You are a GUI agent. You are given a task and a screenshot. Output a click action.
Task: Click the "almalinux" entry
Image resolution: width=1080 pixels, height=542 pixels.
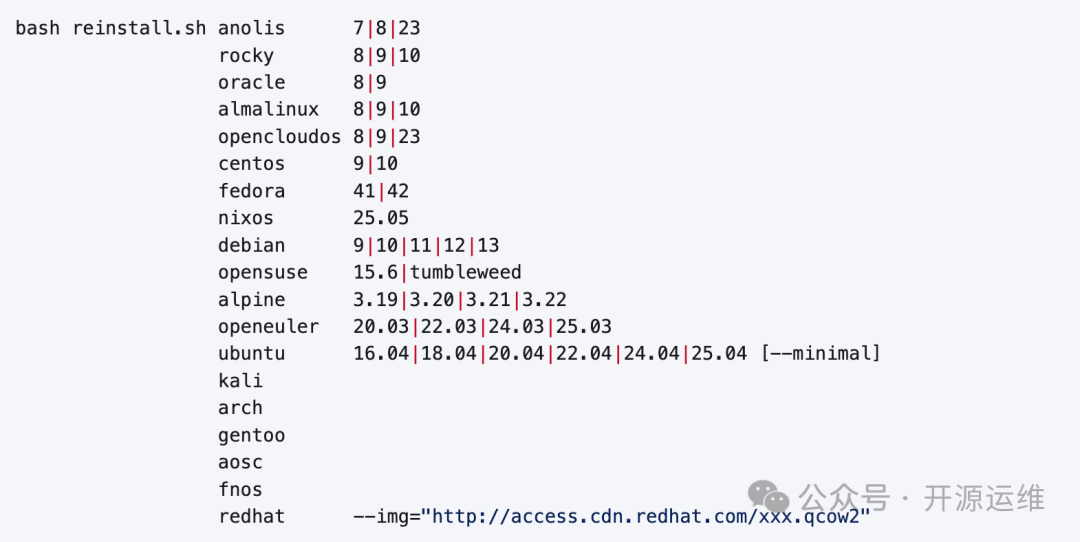268,110
